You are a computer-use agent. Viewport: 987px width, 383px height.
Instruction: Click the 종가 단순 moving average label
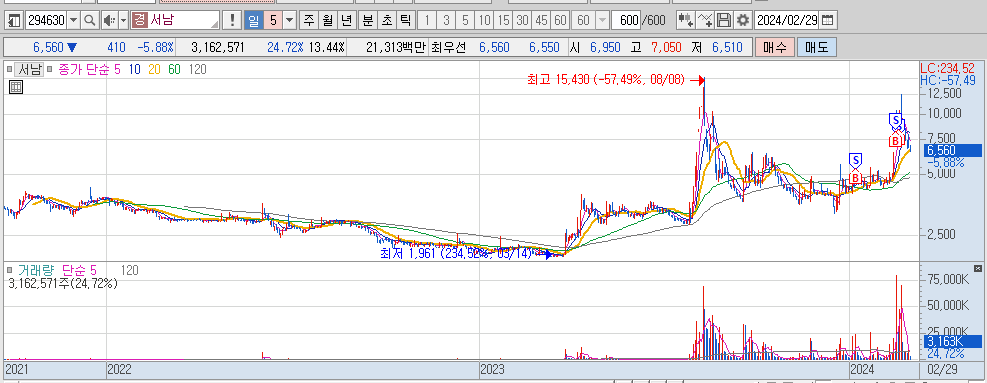[84, 69]
